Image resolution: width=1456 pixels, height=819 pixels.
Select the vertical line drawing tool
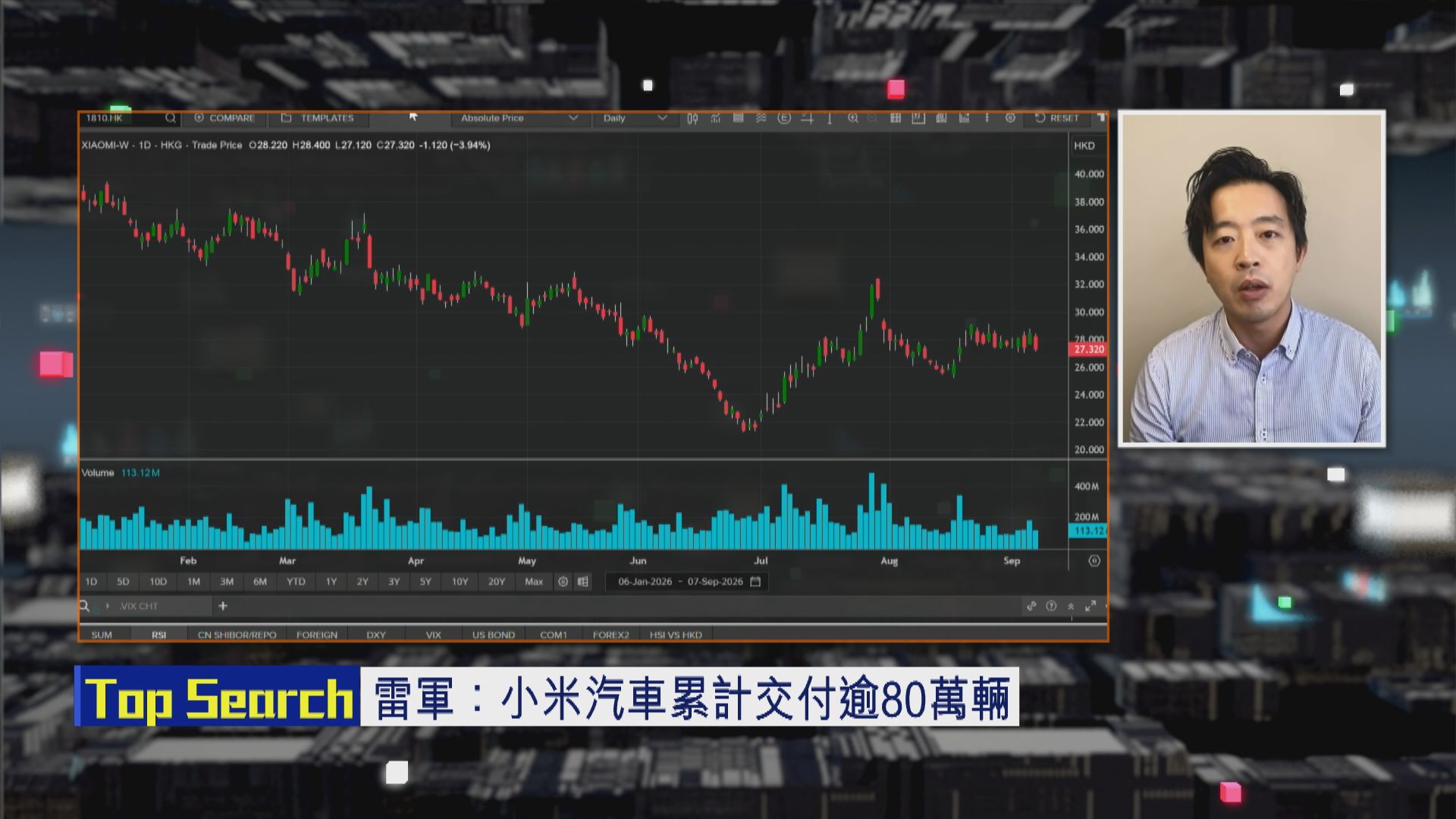tap(830, 118)
